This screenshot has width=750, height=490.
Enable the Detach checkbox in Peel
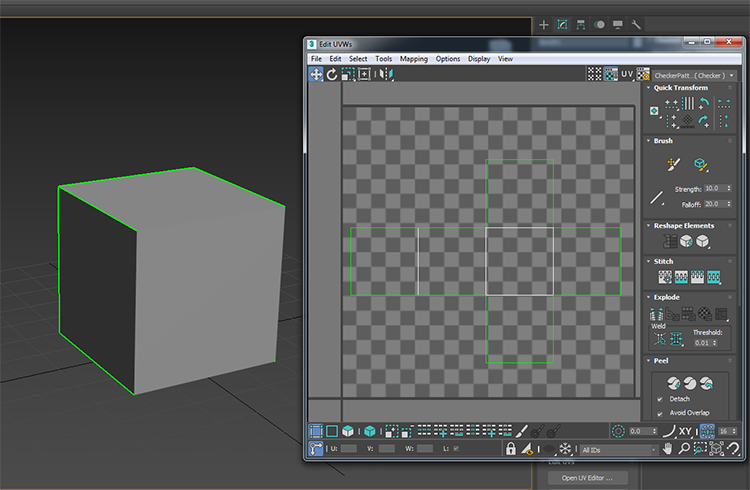point(660,398)
